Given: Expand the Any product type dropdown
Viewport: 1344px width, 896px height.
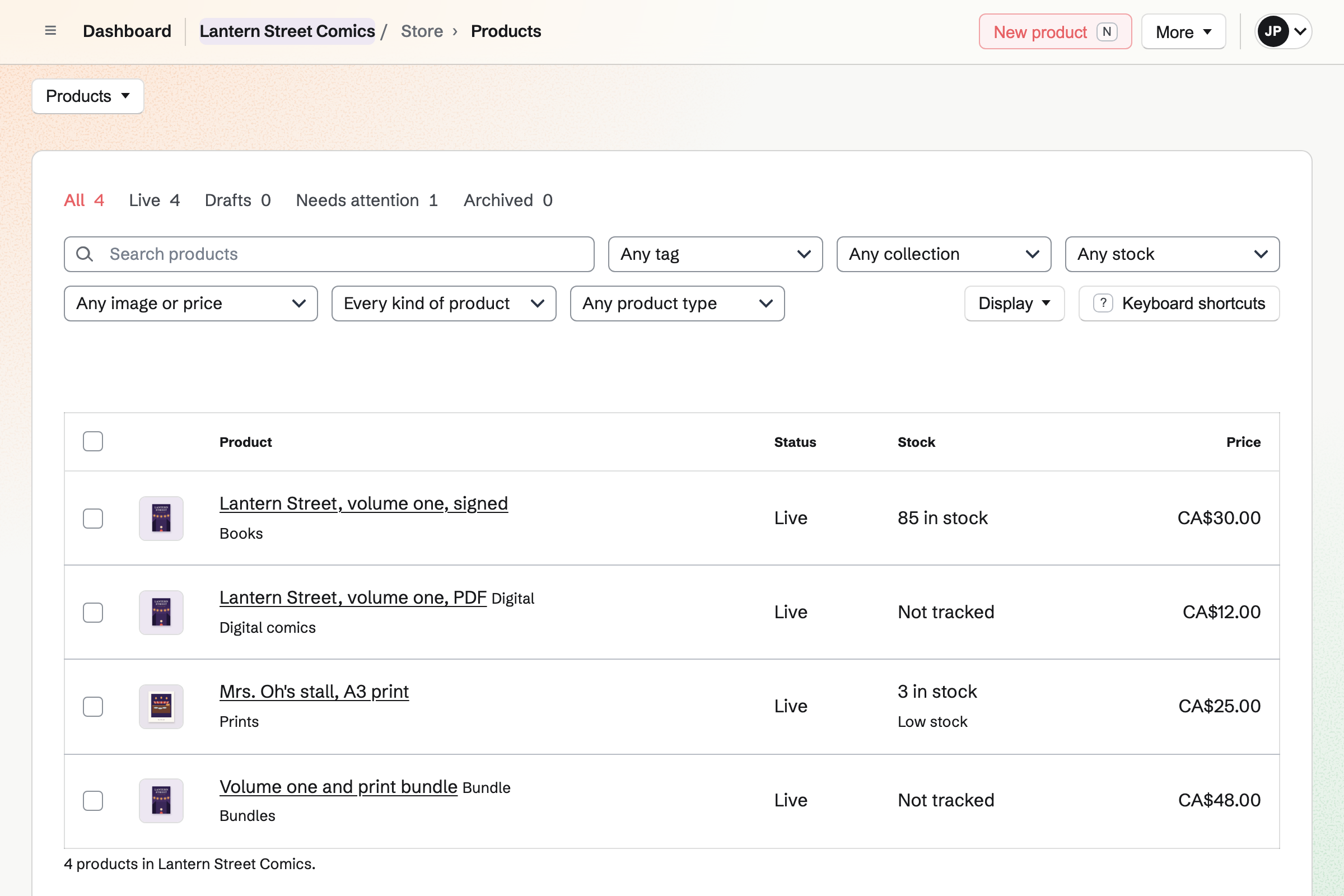Looking at the screenshot, I should click(678, 304).
